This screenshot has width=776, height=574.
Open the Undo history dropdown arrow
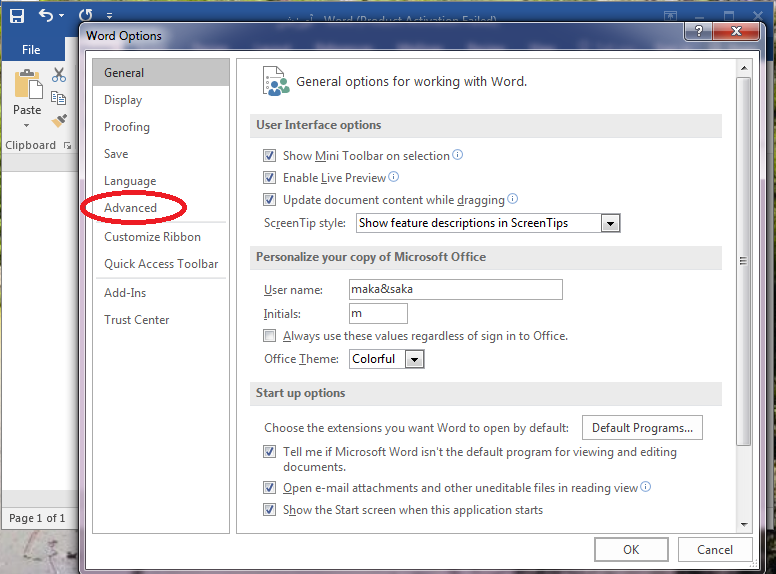tap(61, 16)
